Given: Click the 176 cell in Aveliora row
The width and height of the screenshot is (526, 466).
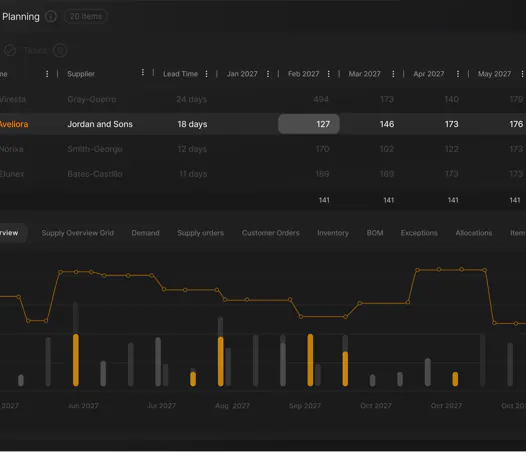Looking at the screenshot, I should 516,124.
